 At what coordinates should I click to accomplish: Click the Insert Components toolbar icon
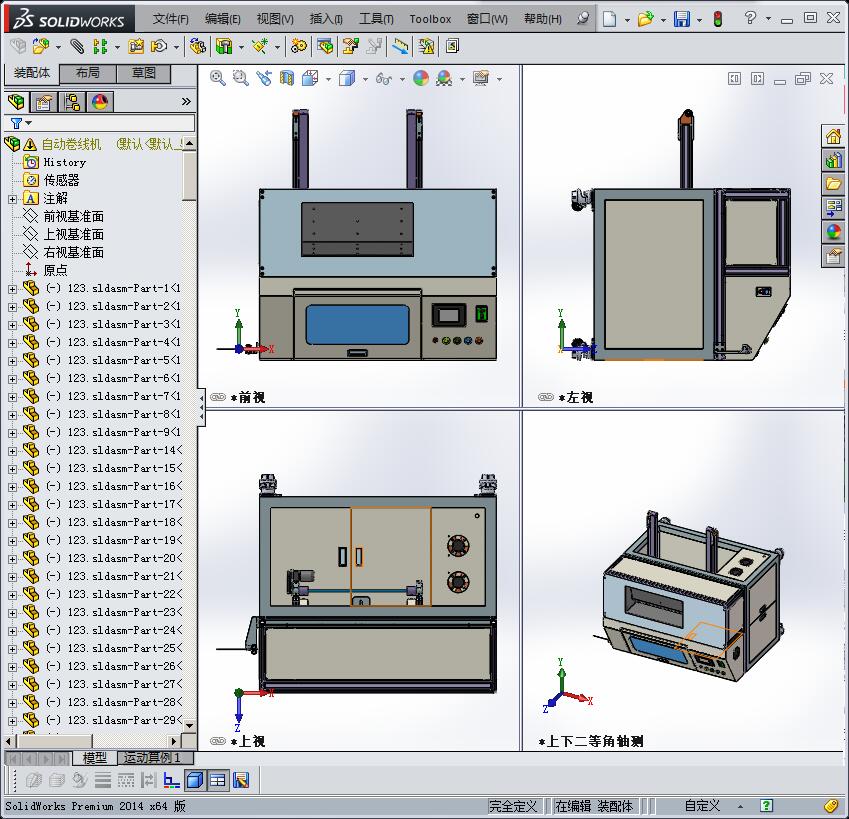point(41,46)
